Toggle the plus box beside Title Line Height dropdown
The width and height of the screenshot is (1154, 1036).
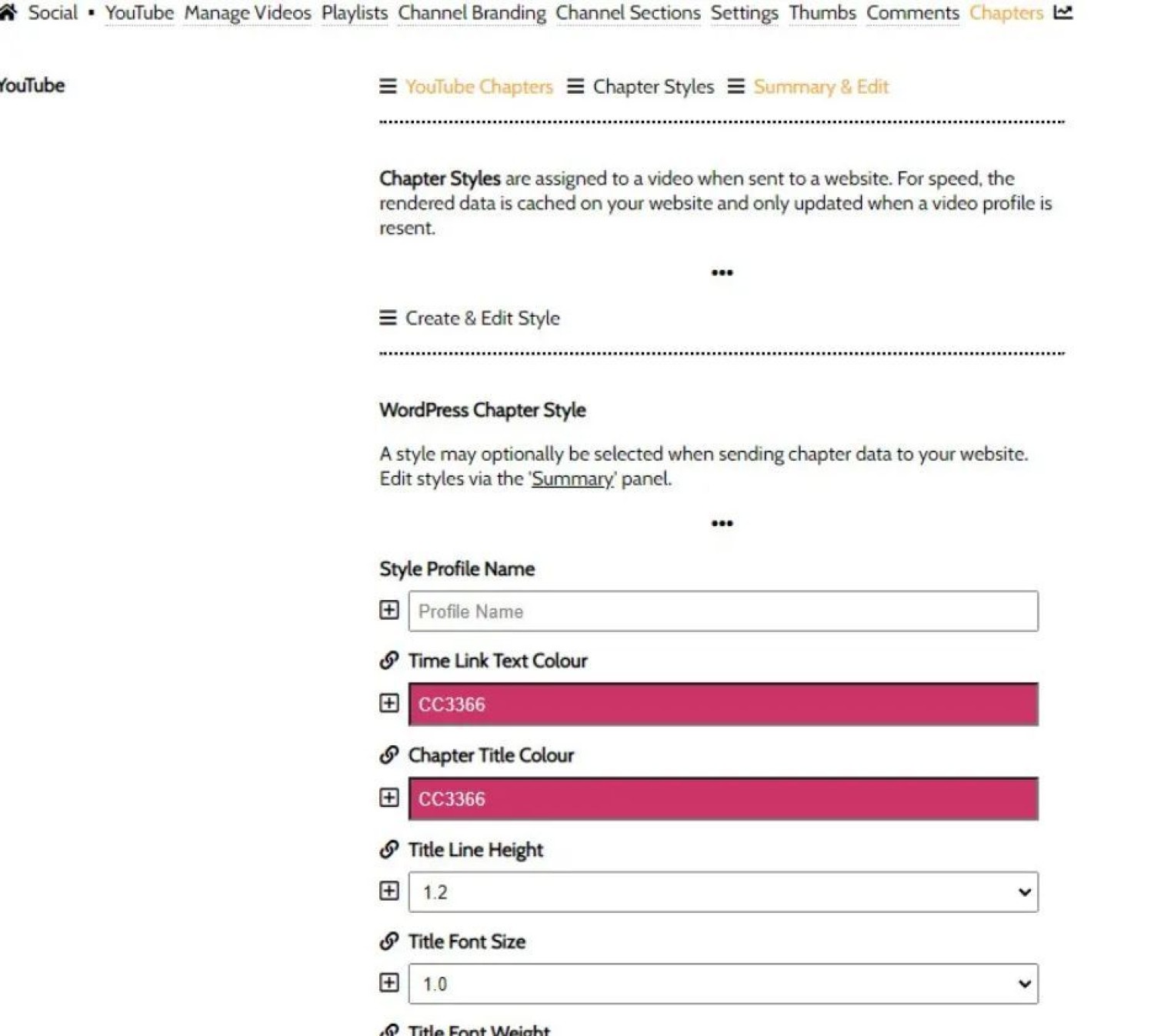389,891
